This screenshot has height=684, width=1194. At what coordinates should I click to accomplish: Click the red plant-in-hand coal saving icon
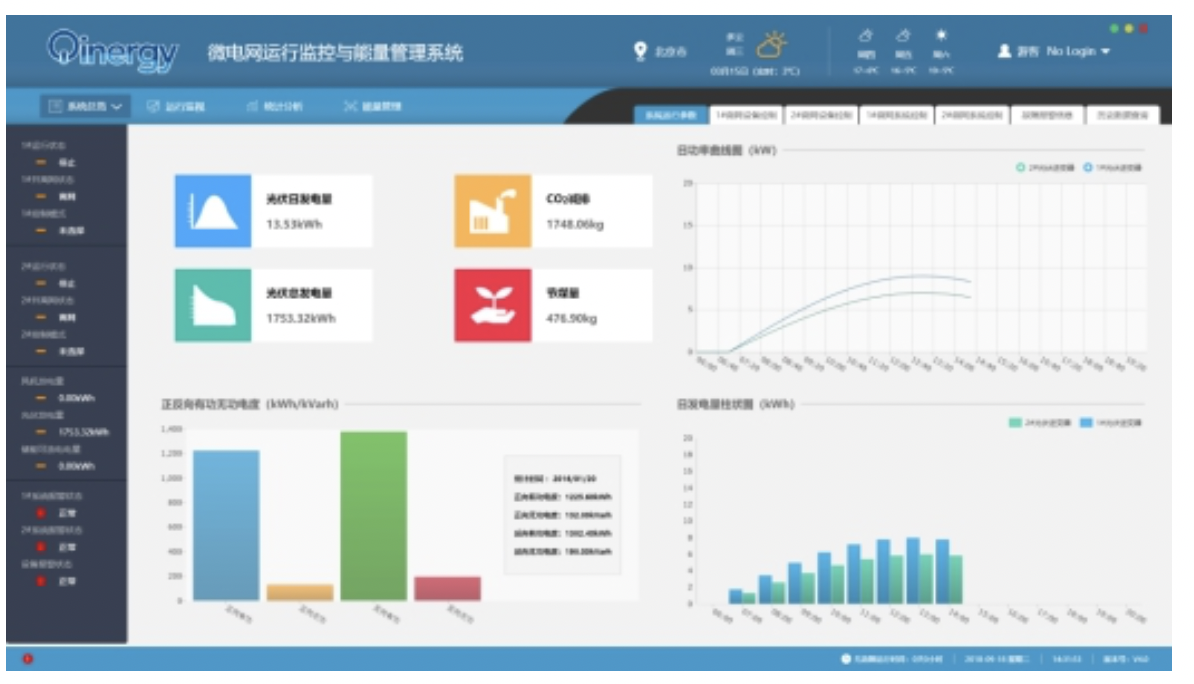pos(493,305)
